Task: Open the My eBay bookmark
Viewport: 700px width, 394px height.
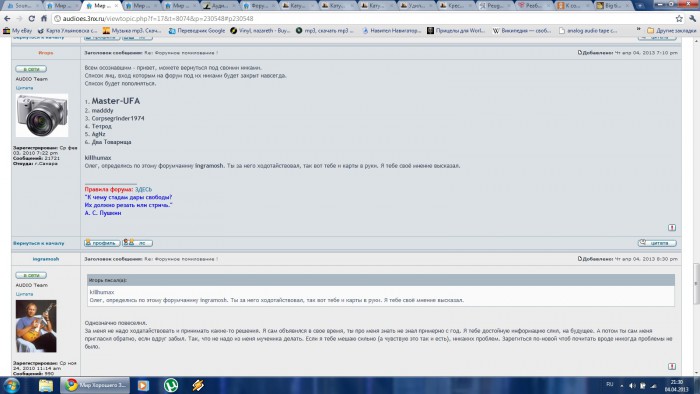Action: pyautogui.click(x=17, y=31)
